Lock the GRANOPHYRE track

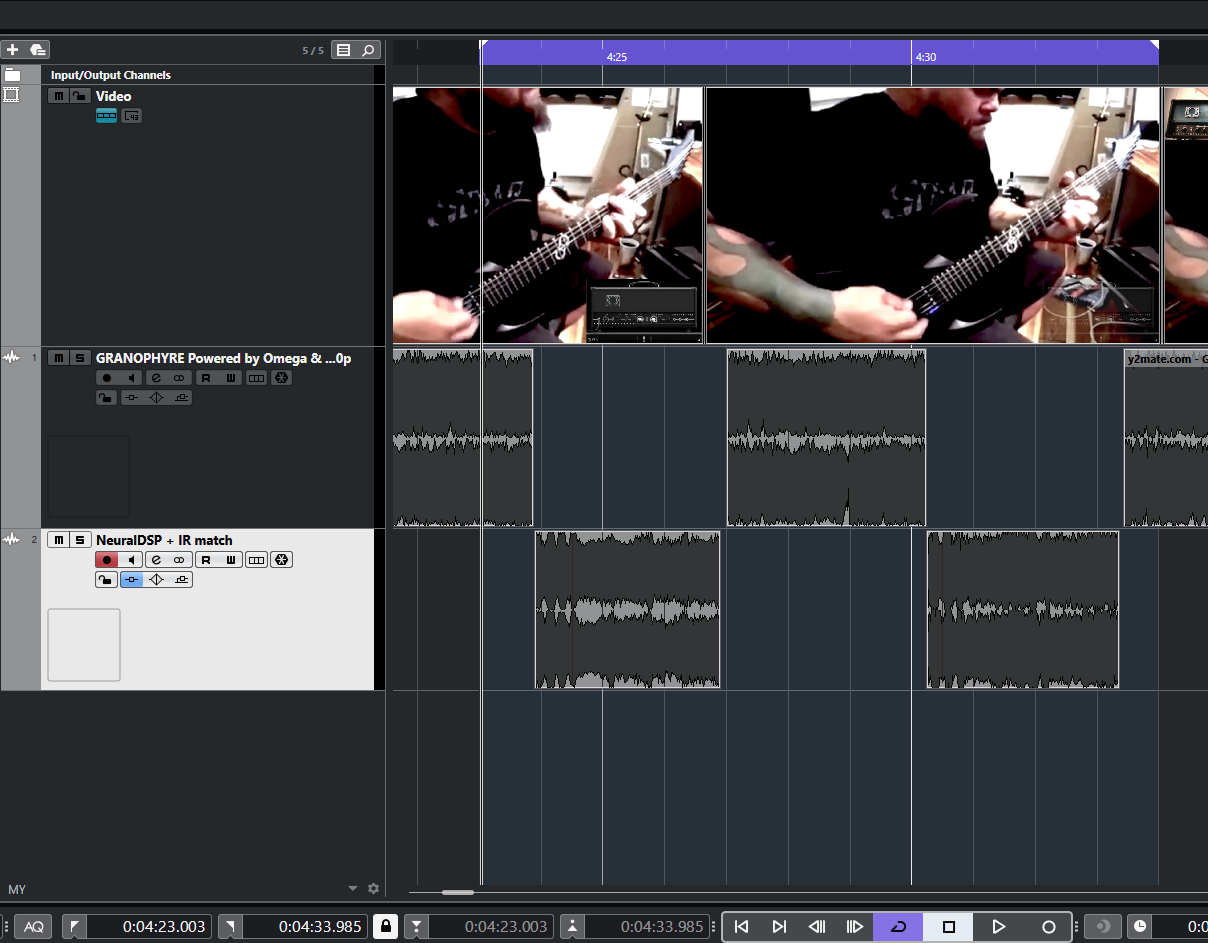pos(106,398)
